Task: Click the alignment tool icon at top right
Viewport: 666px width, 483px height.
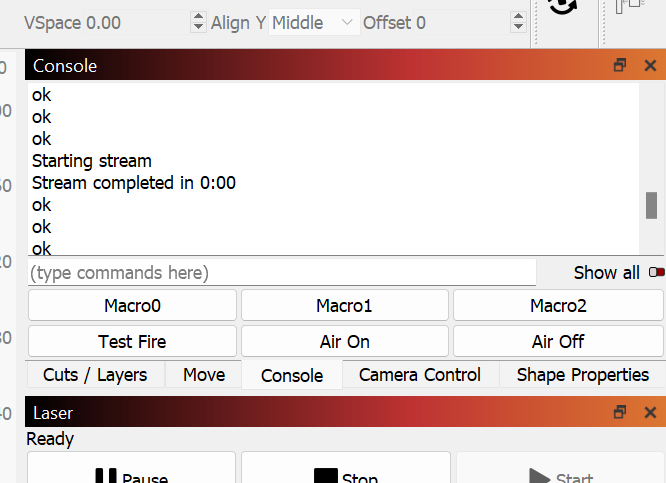Action: pos(629,8)
